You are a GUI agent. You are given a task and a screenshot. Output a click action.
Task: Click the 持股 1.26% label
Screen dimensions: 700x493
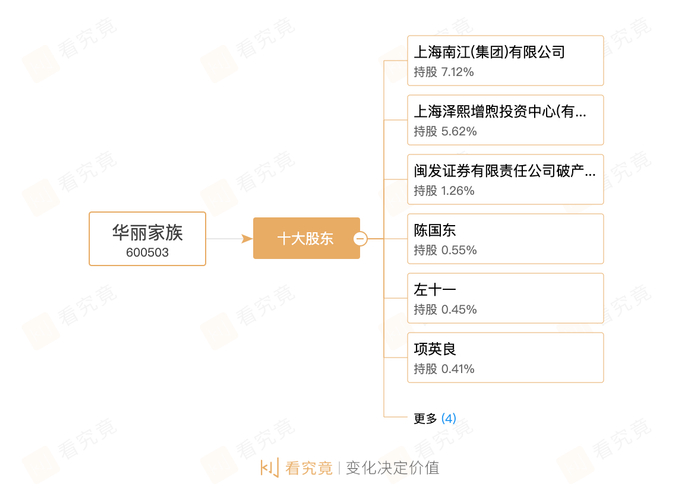coord(445,190)
